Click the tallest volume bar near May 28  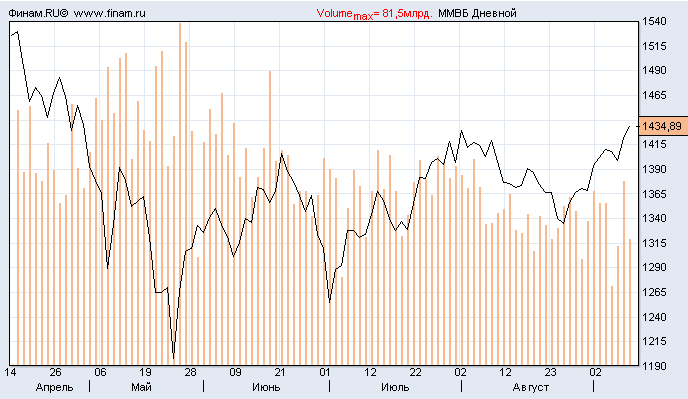pyautogui.click(x=180, y=194)
